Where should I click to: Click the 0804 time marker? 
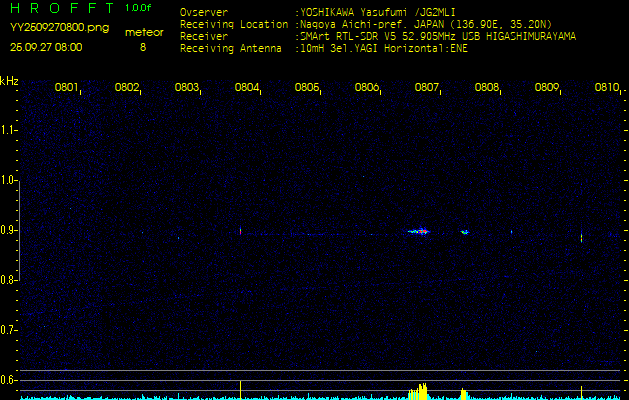click(x=246, y=87)
